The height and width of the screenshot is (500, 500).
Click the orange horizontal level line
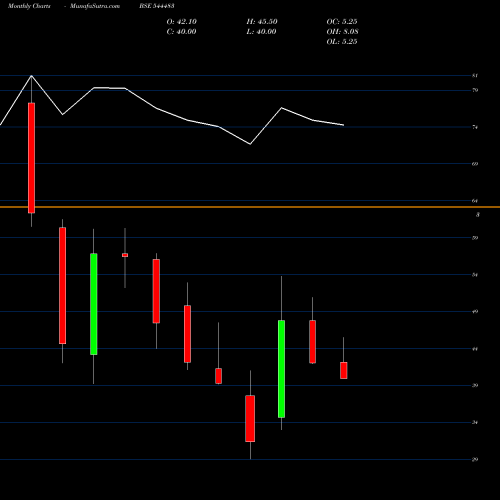tap(250, 207)
